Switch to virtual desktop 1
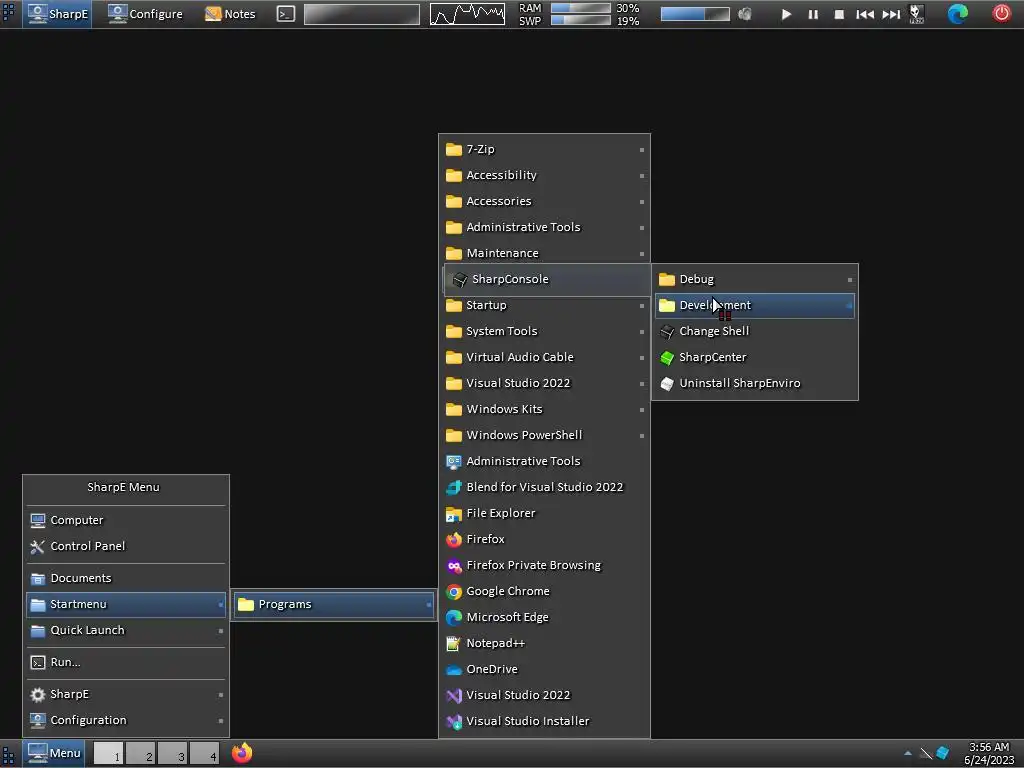 108,754
